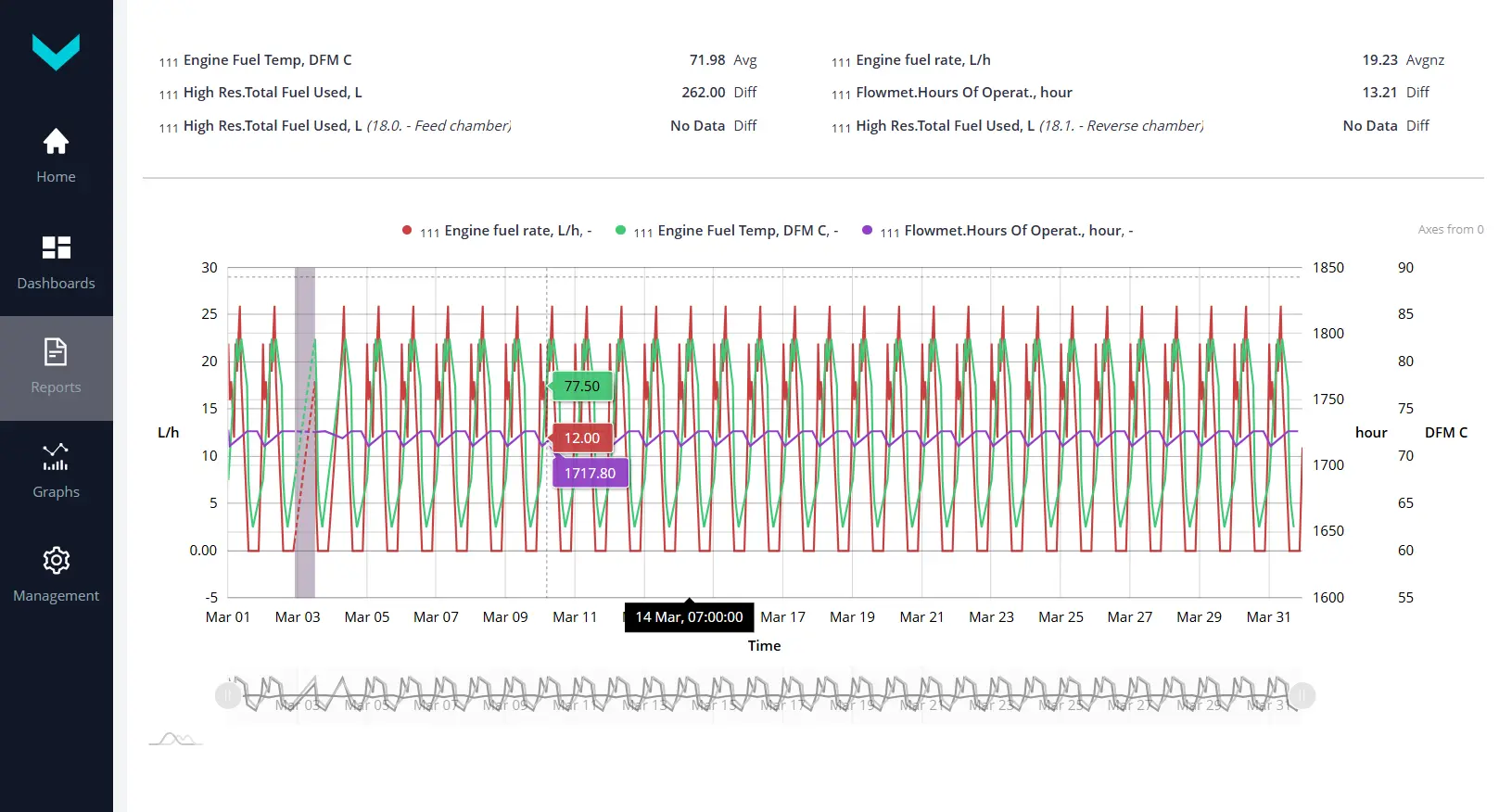The height and width of the screenshot is (812, 1499).
Task: Toggle Flowmet.Hours Of Operat. legend series
Action: click(x=997, y=231)
